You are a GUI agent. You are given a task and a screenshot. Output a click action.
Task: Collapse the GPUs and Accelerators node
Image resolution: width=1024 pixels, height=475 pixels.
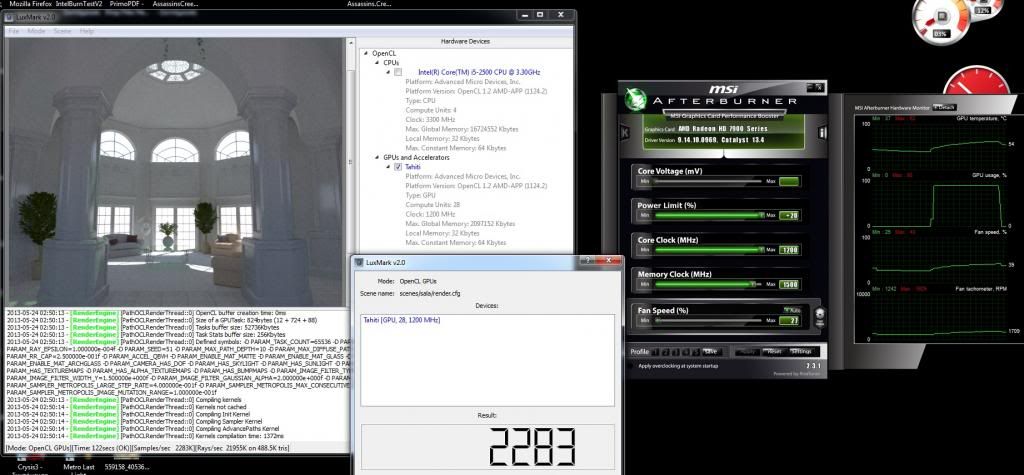click(x=377, y=157)
